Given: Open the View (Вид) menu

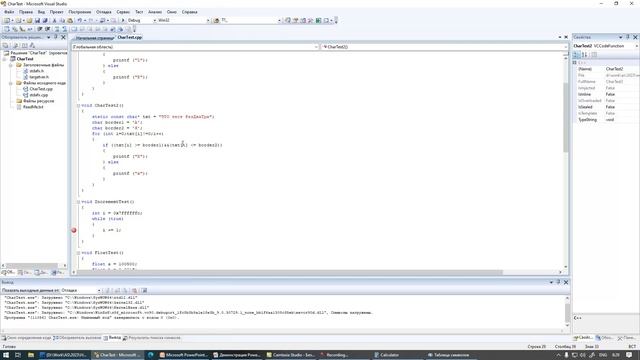Looking at the screenshot, I should 41,12.
